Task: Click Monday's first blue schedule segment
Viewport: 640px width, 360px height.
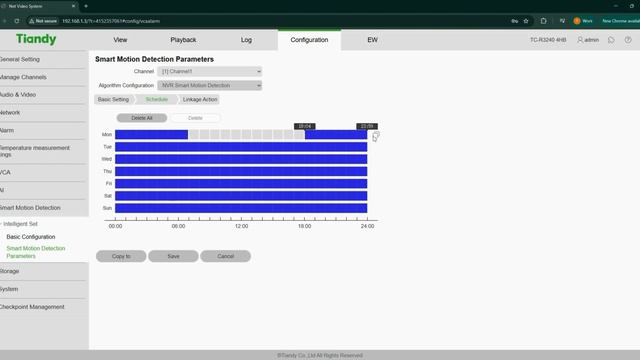Action: pyautogui.click(x=151, y=134)
